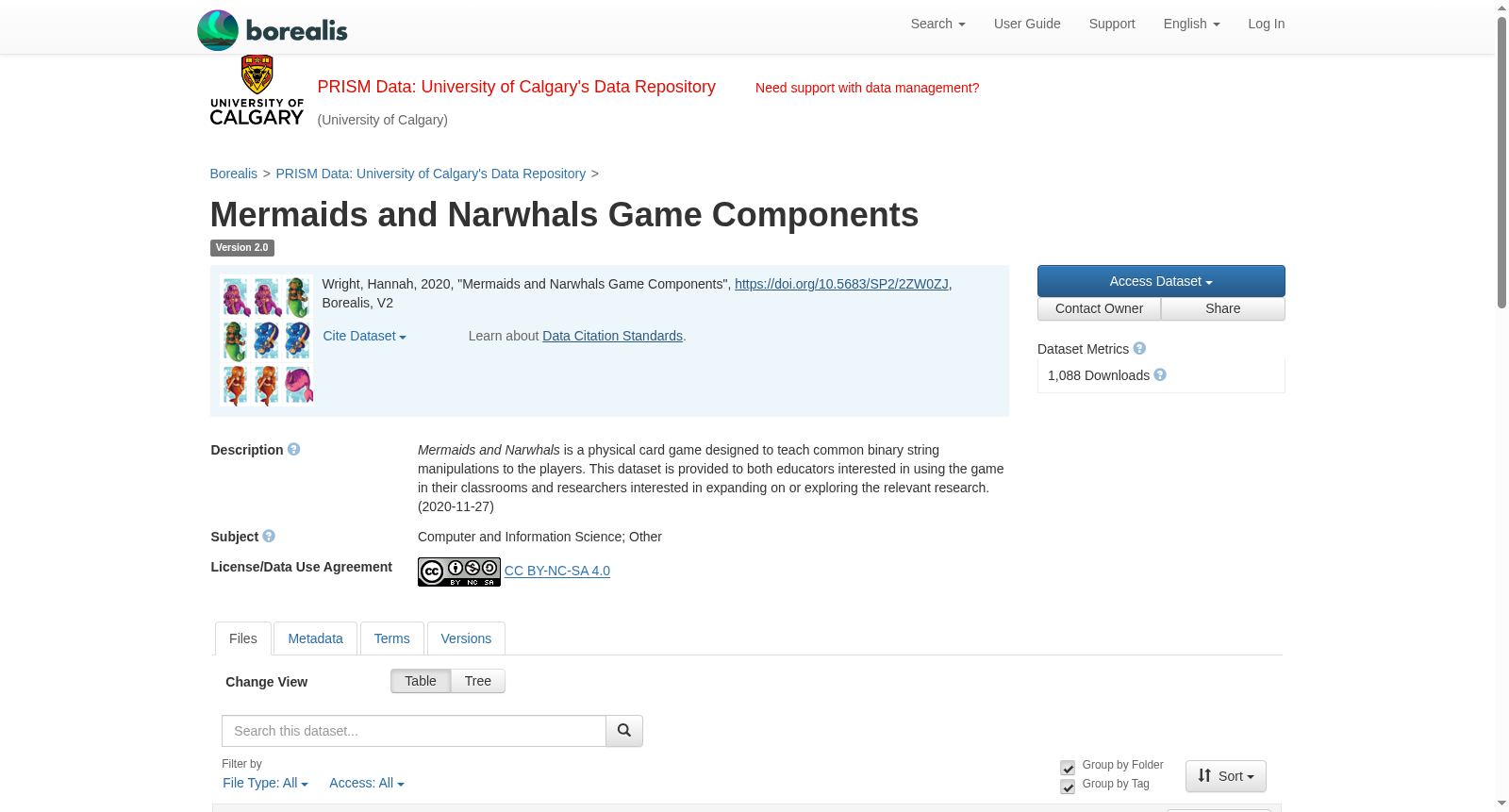This screenshot has height=812, width=1509.
Task: Open the Downloads help question icon
Action: (x=1160, y=375)
